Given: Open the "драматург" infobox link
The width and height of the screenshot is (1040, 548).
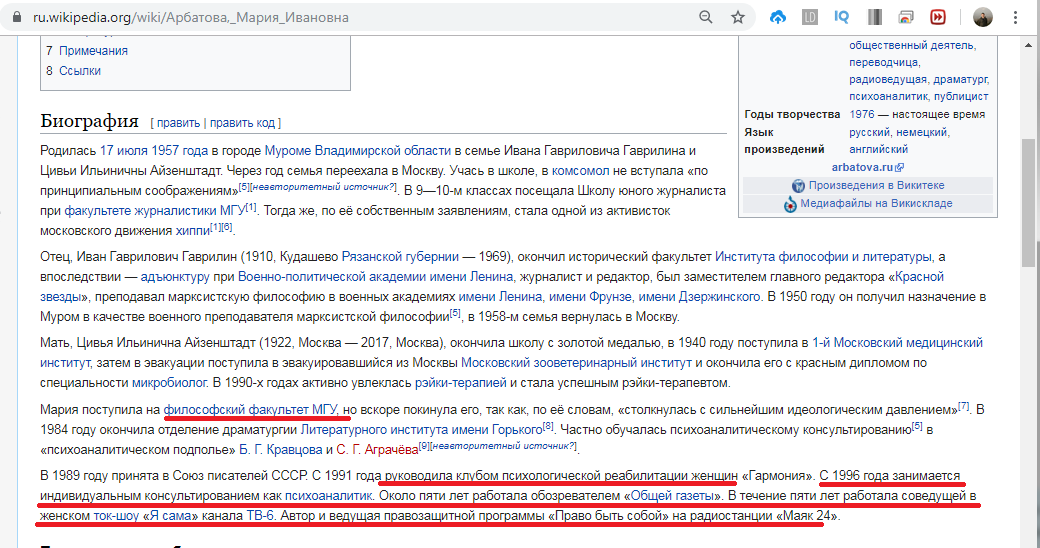Looking at the screenshot, I should [960, 79].
